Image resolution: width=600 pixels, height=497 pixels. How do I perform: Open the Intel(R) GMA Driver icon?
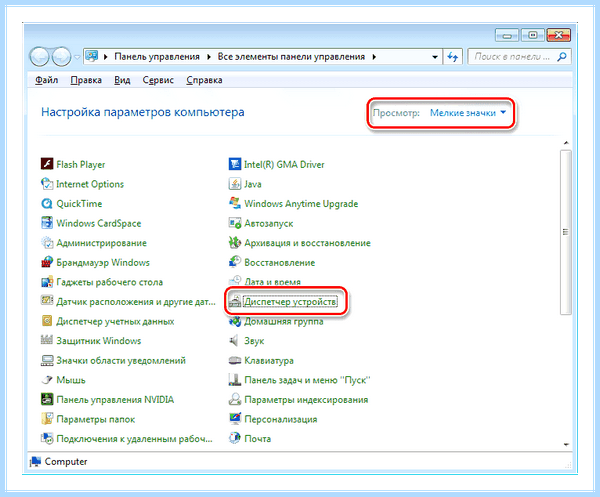[235, 164]
